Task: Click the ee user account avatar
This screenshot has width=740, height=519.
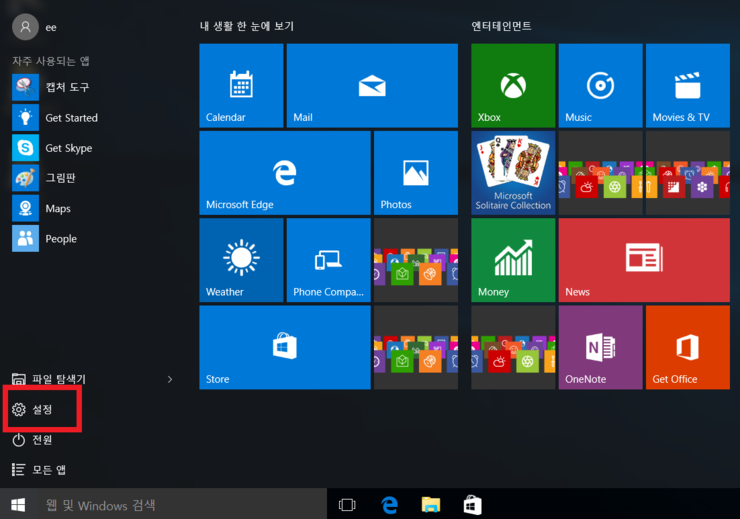Action: (25, 27)
